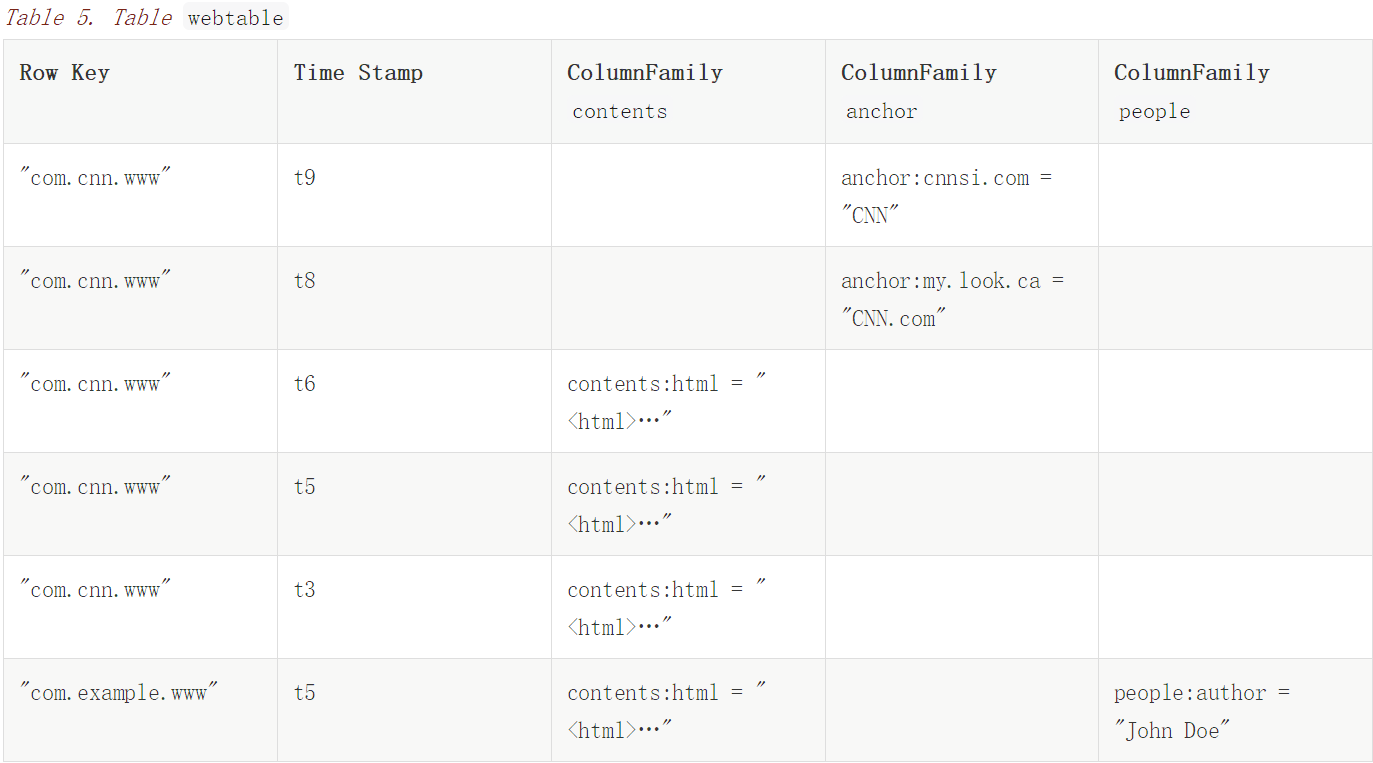1373x763 pixels.
Task: Click the contents:html cell in the t6 row
Action: tap(666, 402)
